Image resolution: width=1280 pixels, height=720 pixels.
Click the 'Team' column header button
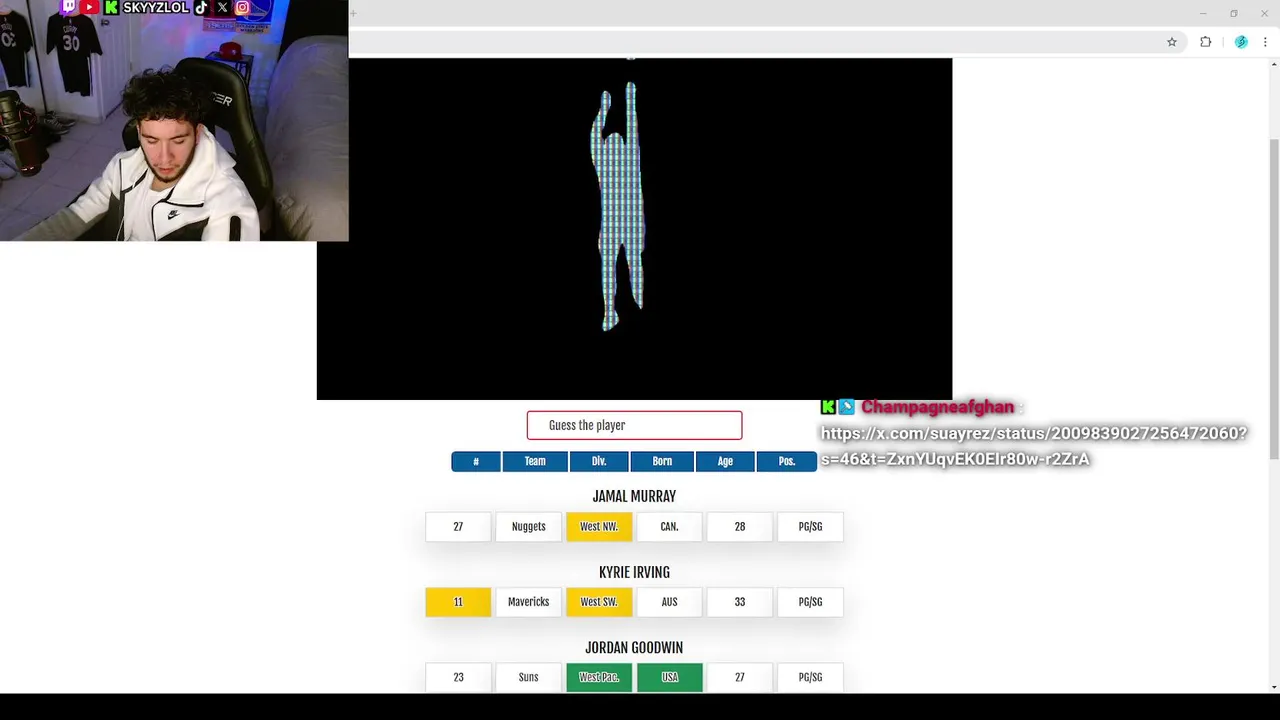click(535, 461)
